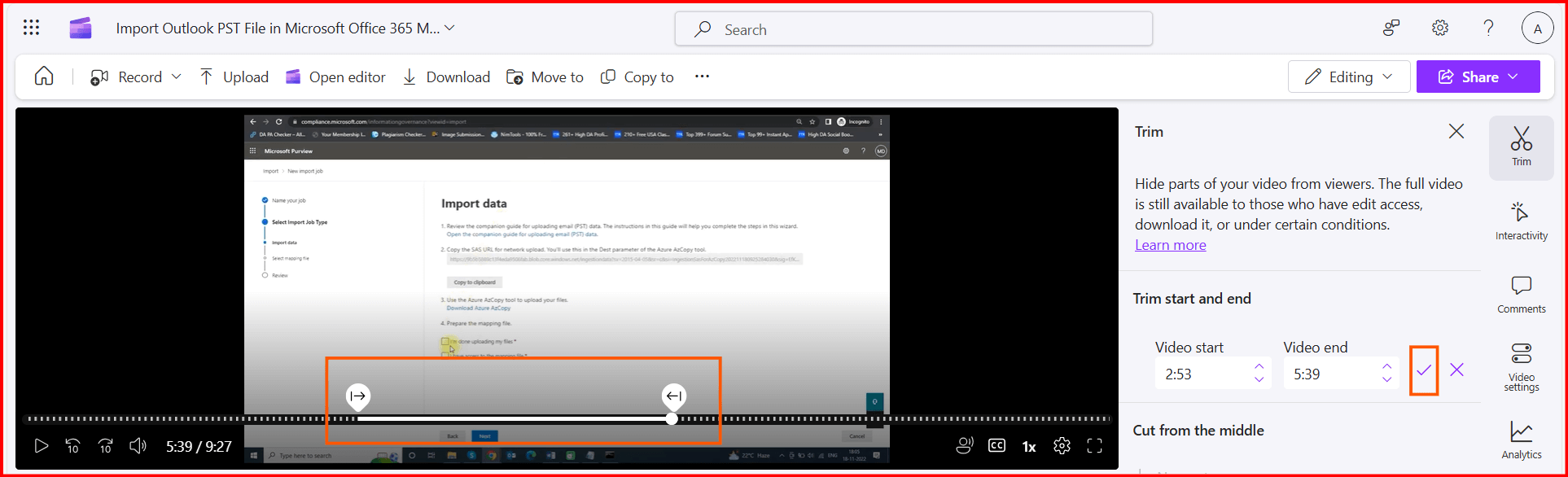Cancel trim with the purple X
This screenshot has width=1568, height=477.
(x=1456, y=370)
